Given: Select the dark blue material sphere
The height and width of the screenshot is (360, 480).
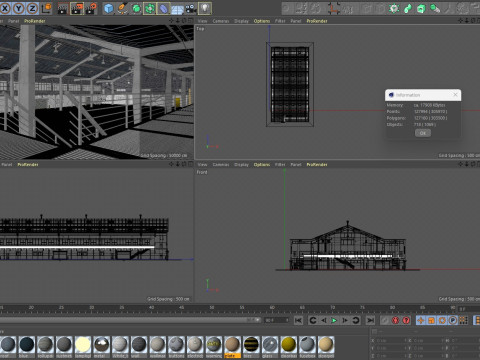Looking at the screenshot, I should pyautogui.click(x=27, y=347).
